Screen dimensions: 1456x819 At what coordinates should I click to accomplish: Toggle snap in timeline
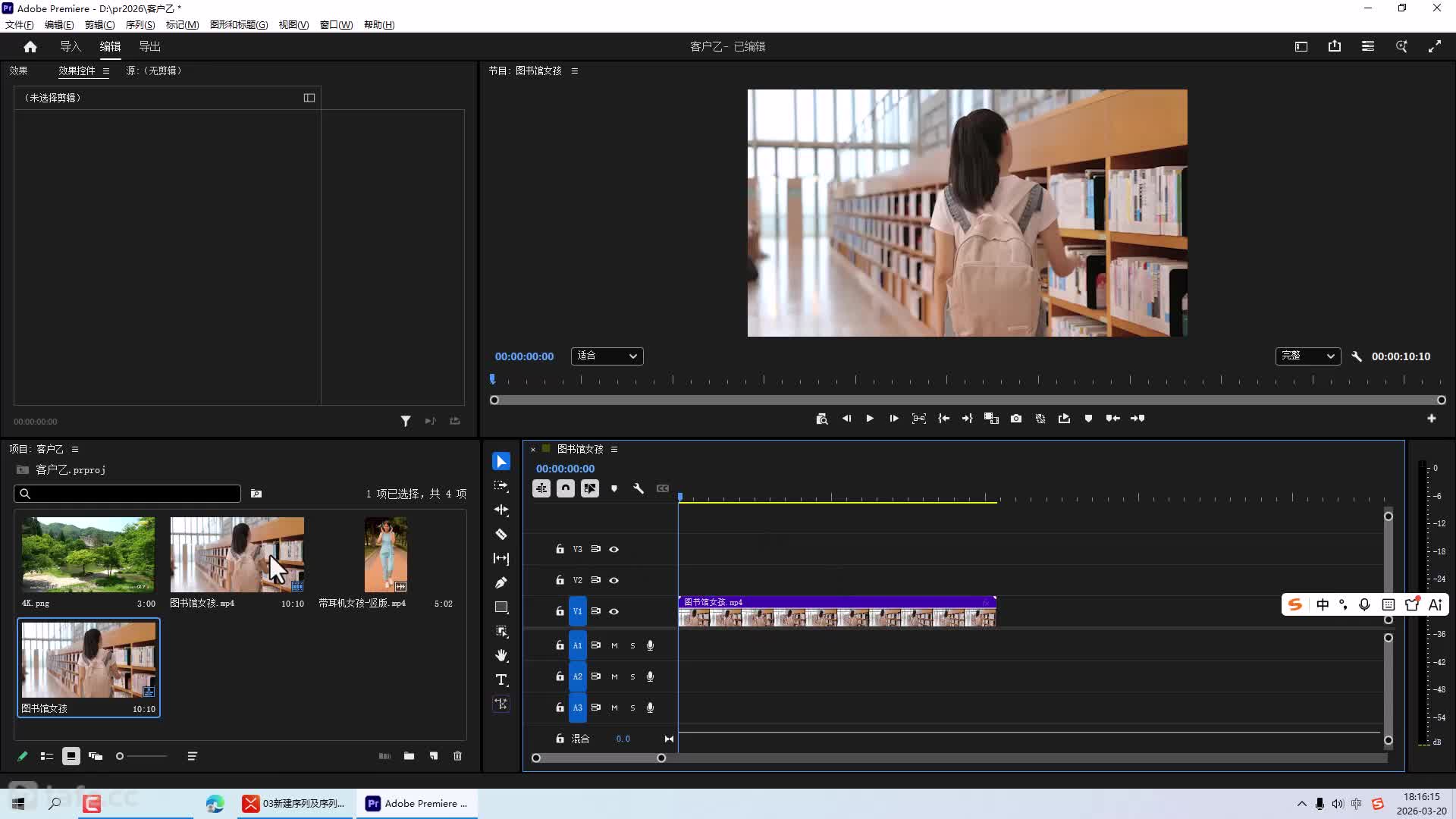click(x=566, y=488)
